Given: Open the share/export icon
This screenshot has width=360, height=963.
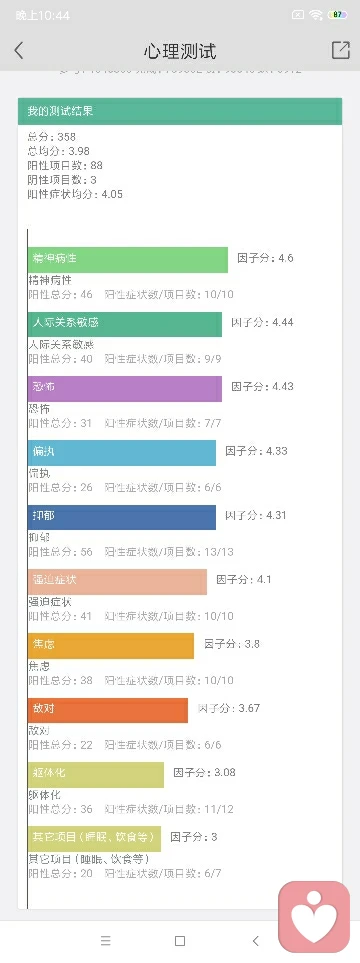Looking at the screenshot, I should (x=340, y=50).
